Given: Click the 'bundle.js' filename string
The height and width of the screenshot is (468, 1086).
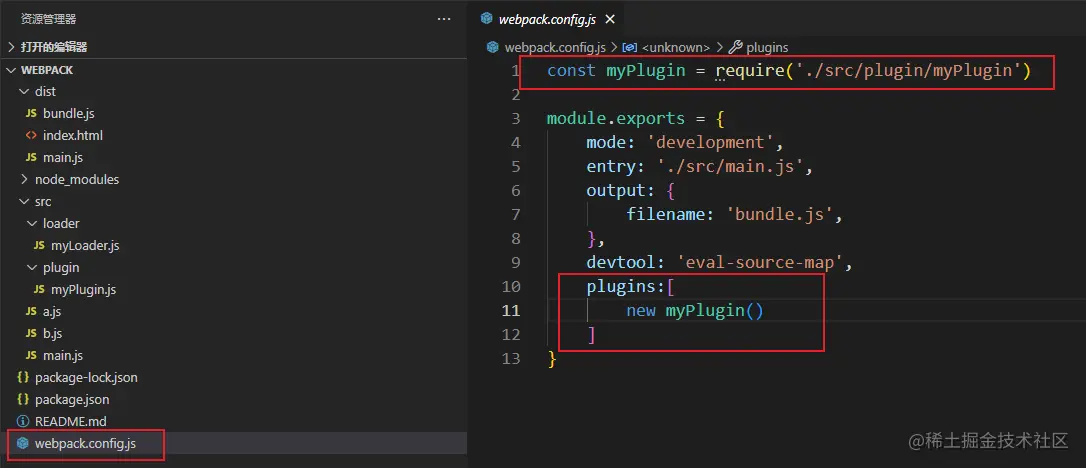Looking at the screenshot, I should tap(779, 215).
